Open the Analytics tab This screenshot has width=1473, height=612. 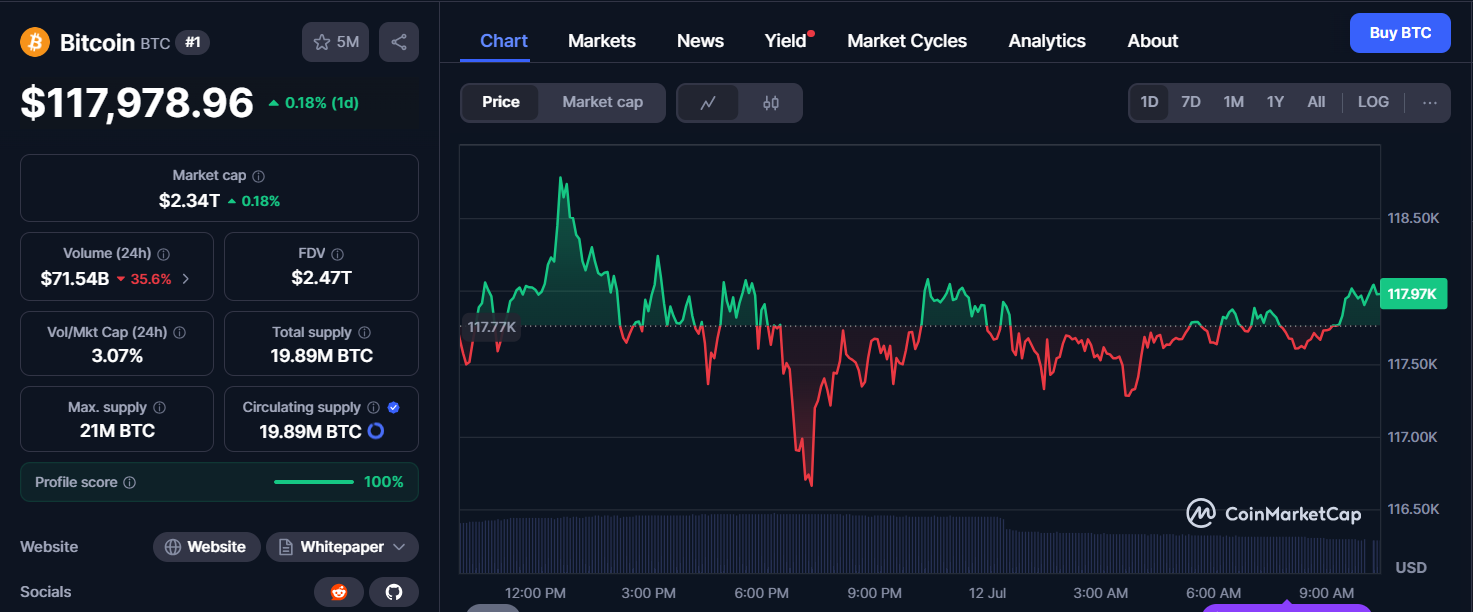point(1047,41)
